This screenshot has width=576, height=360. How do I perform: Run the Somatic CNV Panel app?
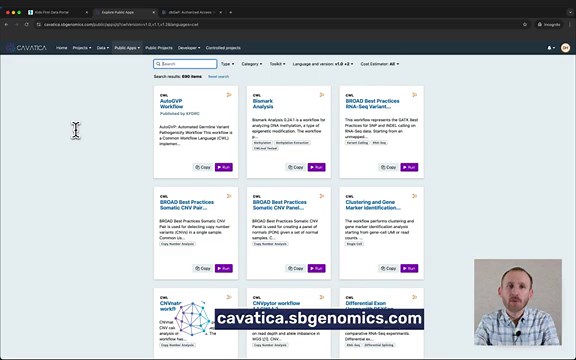[x=317, y=268]
